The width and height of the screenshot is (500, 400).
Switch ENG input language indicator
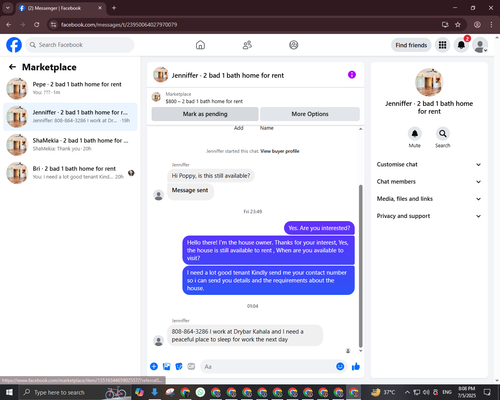[x=447, y=392]
